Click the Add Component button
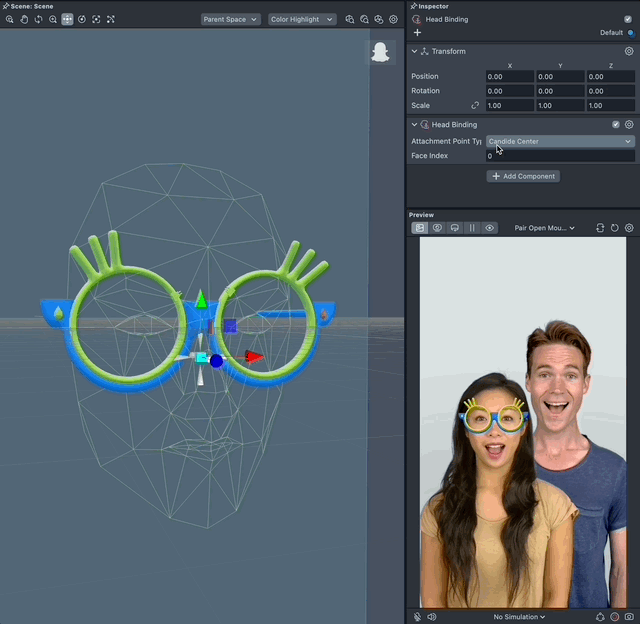640x624 pixels. (x=523, y=176)
